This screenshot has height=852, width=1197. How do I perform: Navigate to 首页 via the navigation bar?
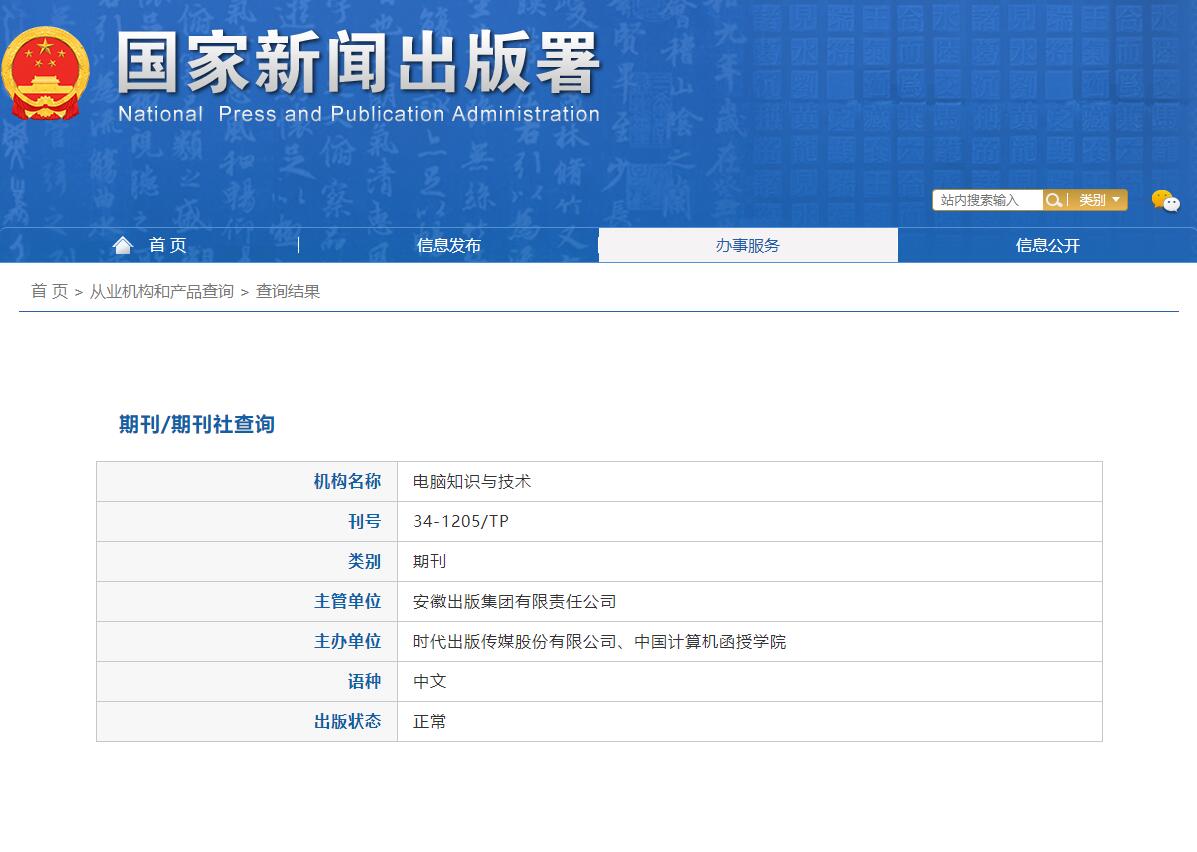coord(167,244)
